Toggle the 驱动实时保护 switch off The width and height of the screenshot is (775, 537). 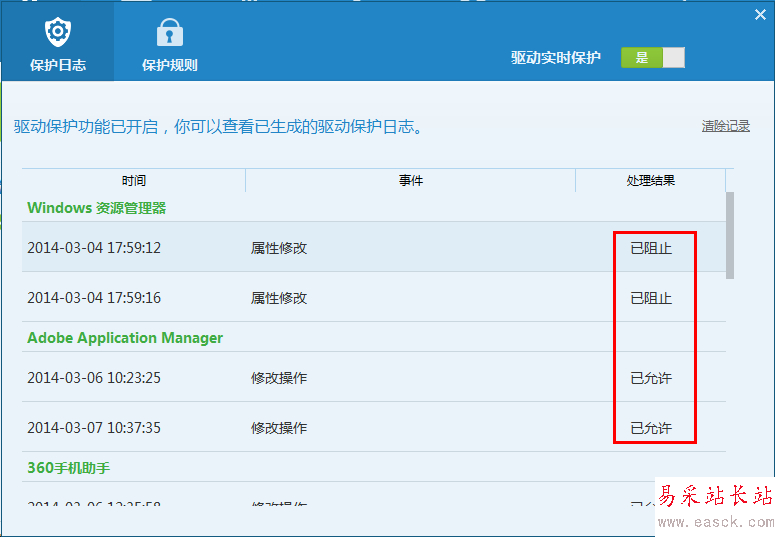pos(653,57)
